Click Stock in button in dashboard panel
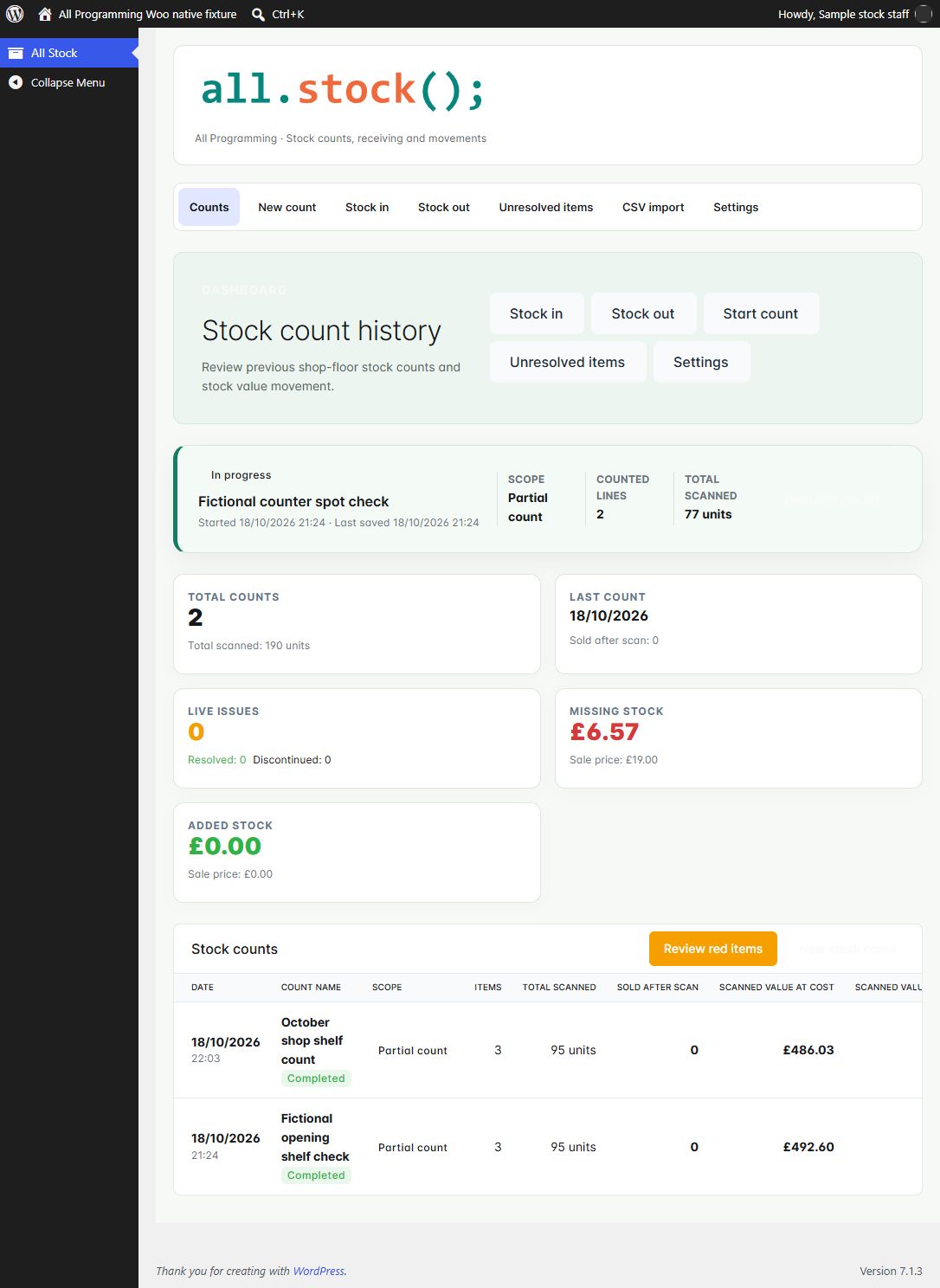 coord(537,313)
